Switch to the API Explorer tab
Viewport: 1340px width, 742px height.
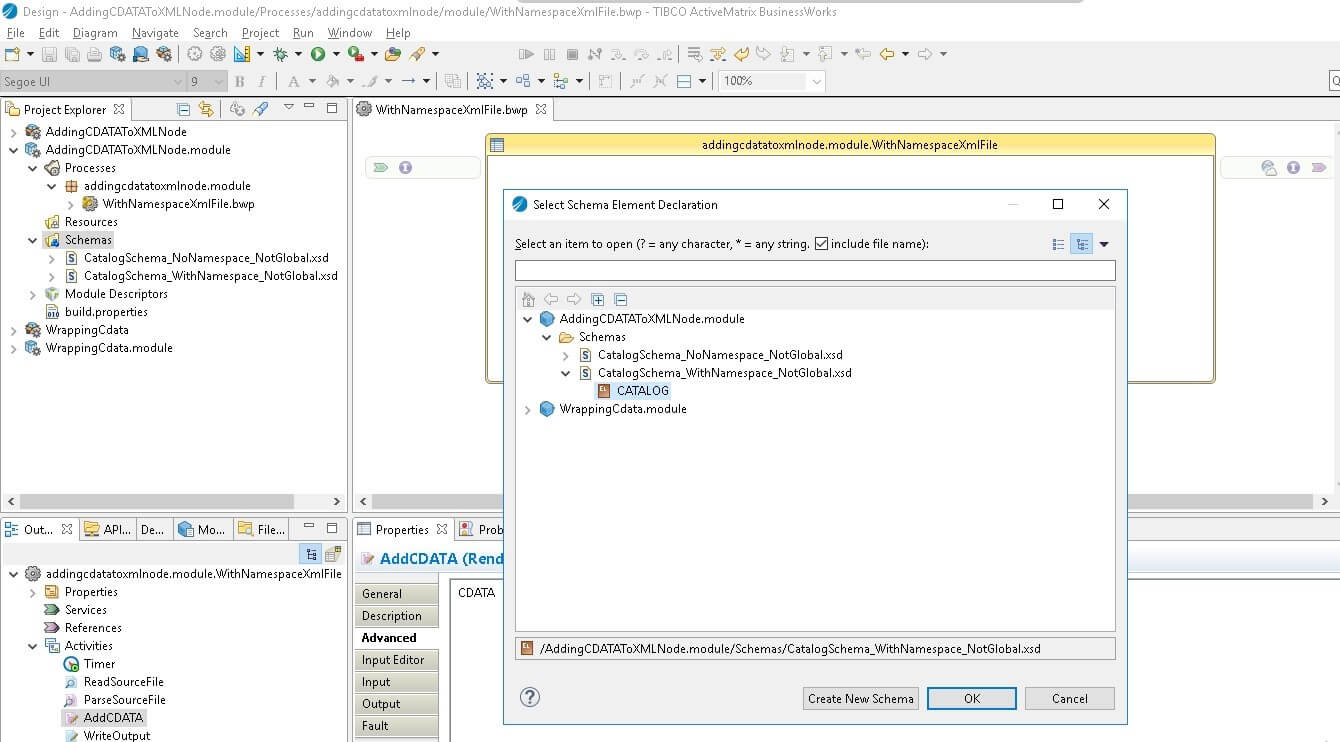pyautogui.click(x=108, y=529)
